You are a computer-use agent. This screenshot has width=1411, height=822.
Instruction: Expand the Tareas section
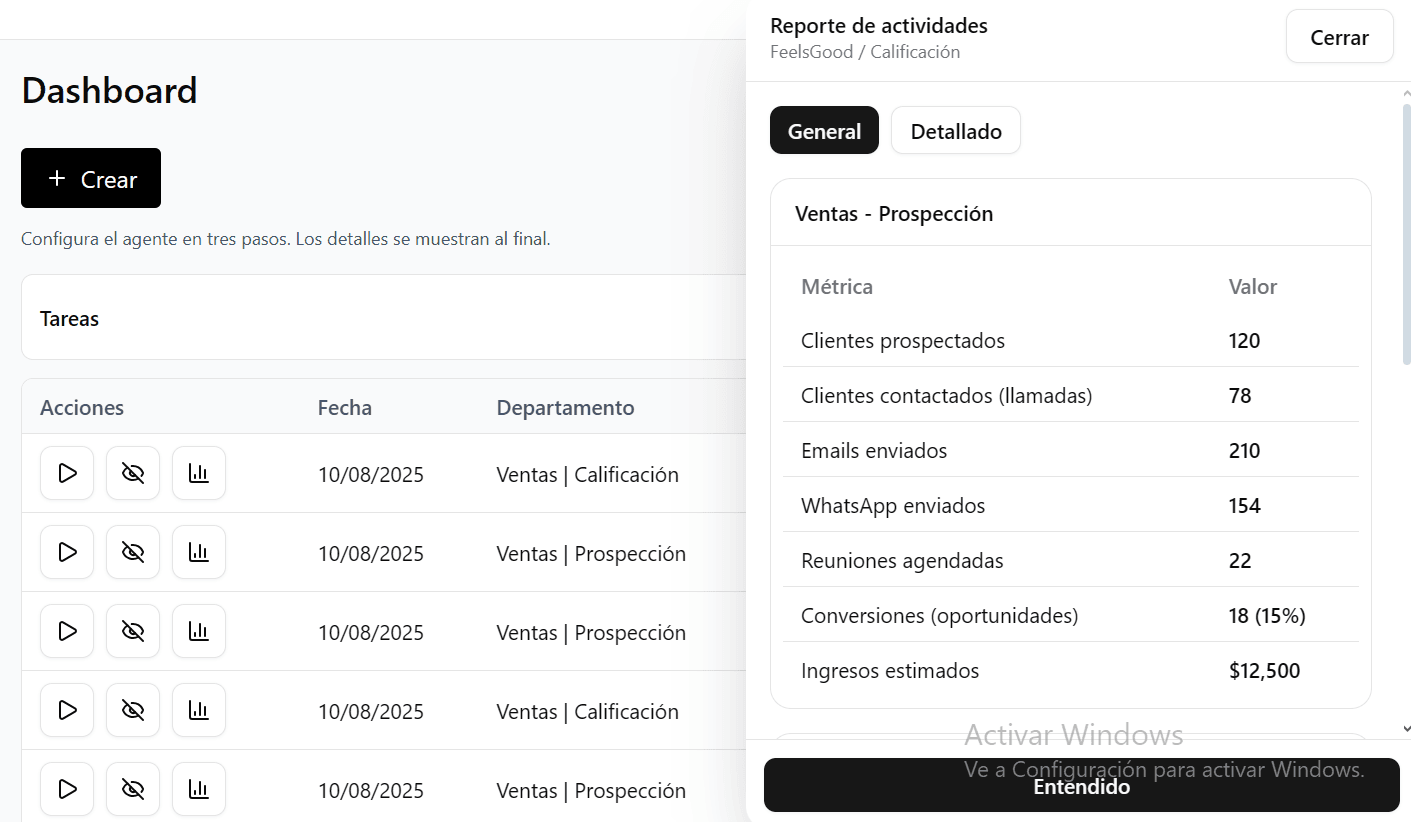[69, 318]
